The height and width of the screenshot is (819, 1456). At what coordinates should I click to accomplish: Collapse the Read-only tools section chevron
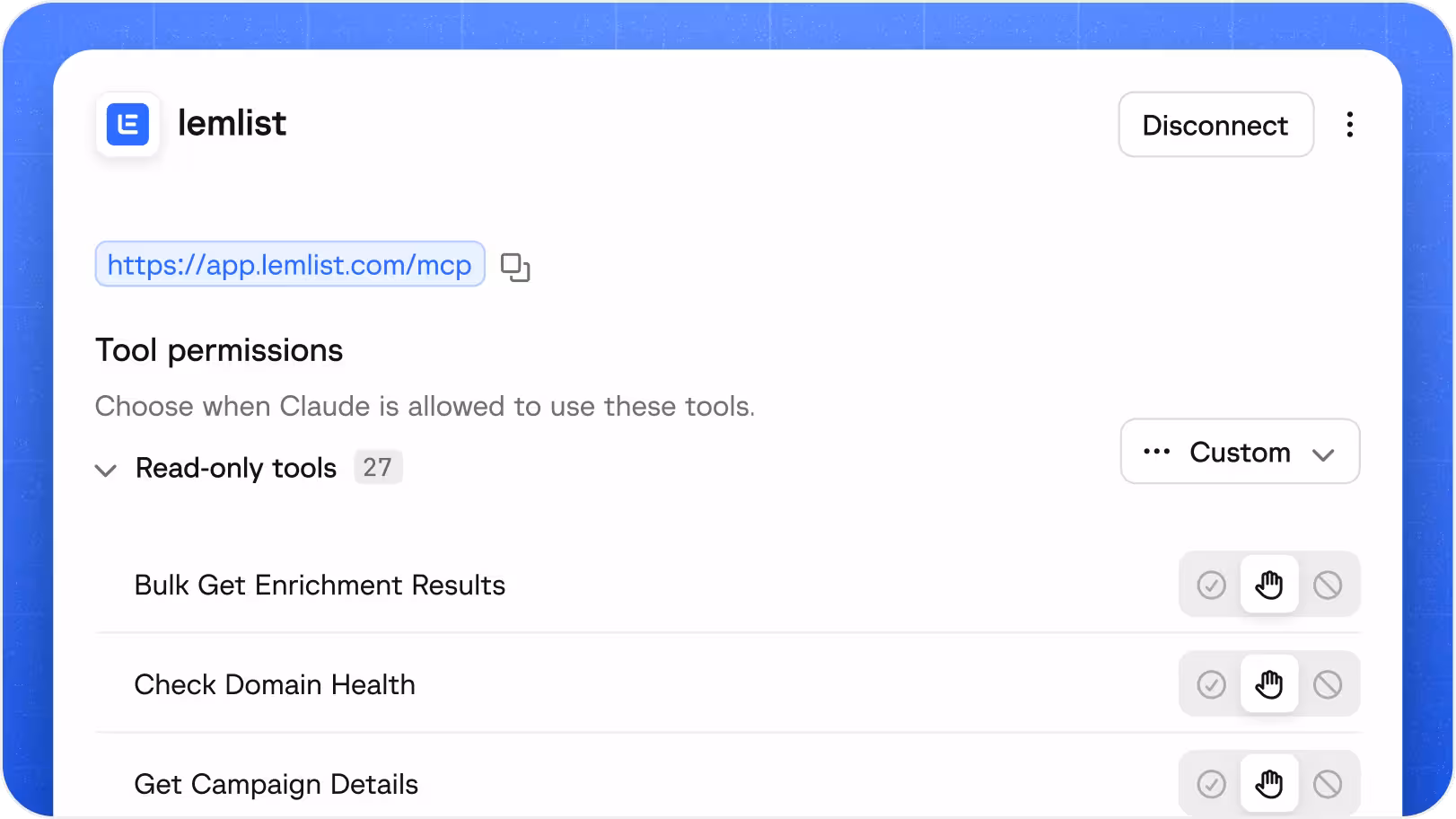(106, 470)
